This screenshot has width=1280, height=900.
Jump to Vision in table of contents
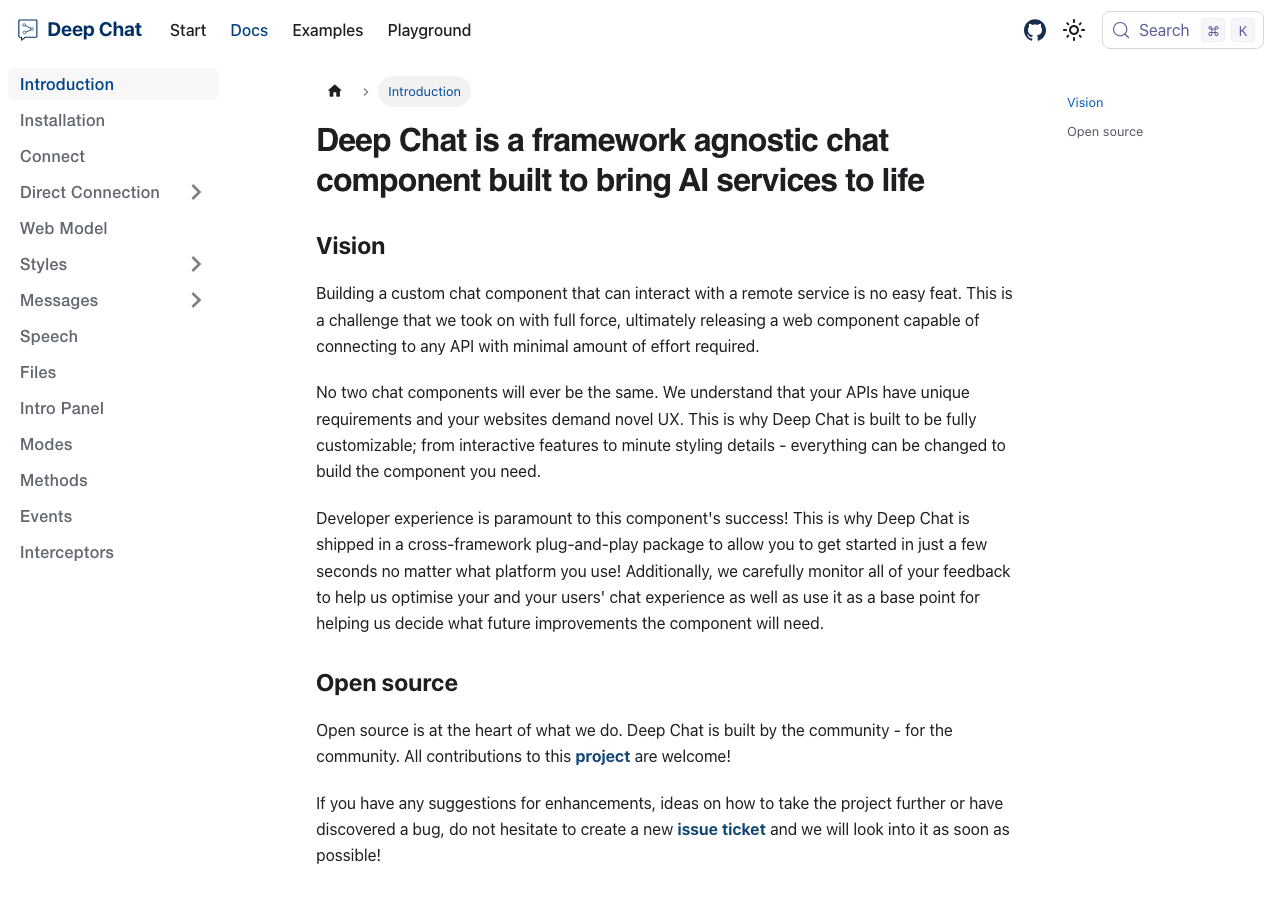pos(1085,102)
